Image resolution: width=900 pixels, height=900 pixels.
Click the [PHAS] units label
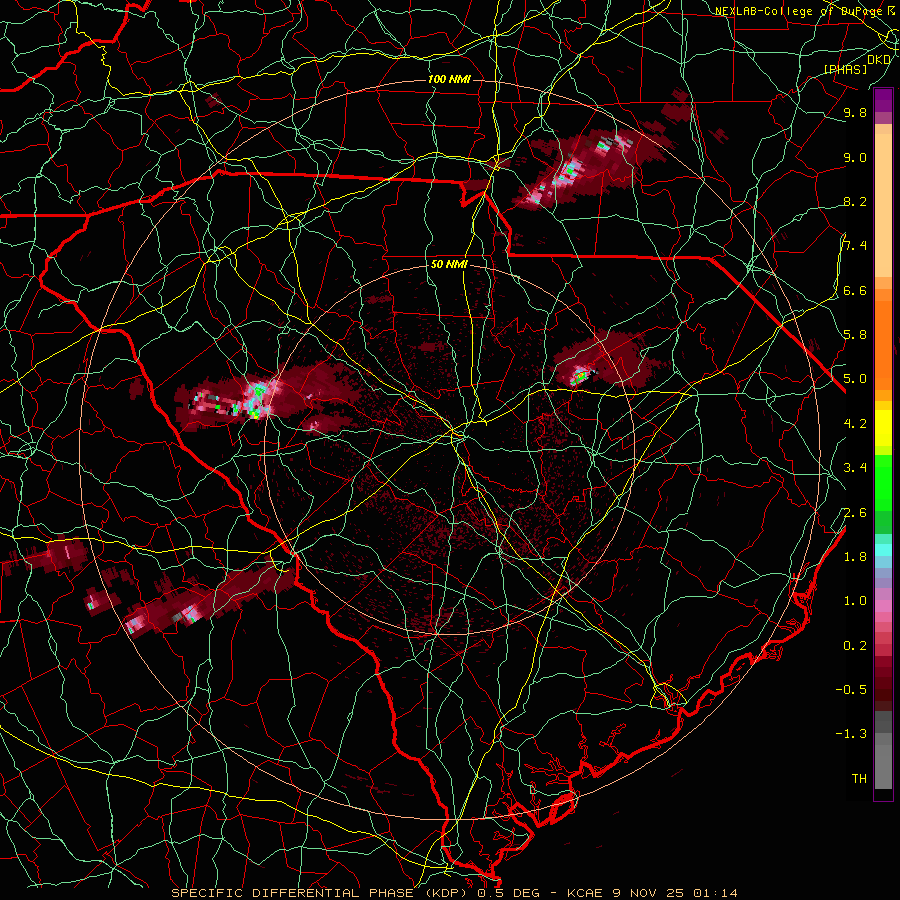pos(845,69)
